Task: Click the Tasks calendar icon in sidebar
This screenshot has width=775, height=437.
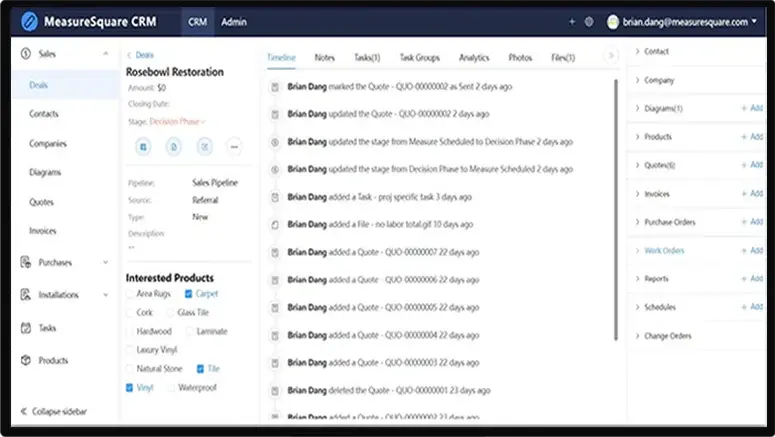Action: [x=26, y=328]
